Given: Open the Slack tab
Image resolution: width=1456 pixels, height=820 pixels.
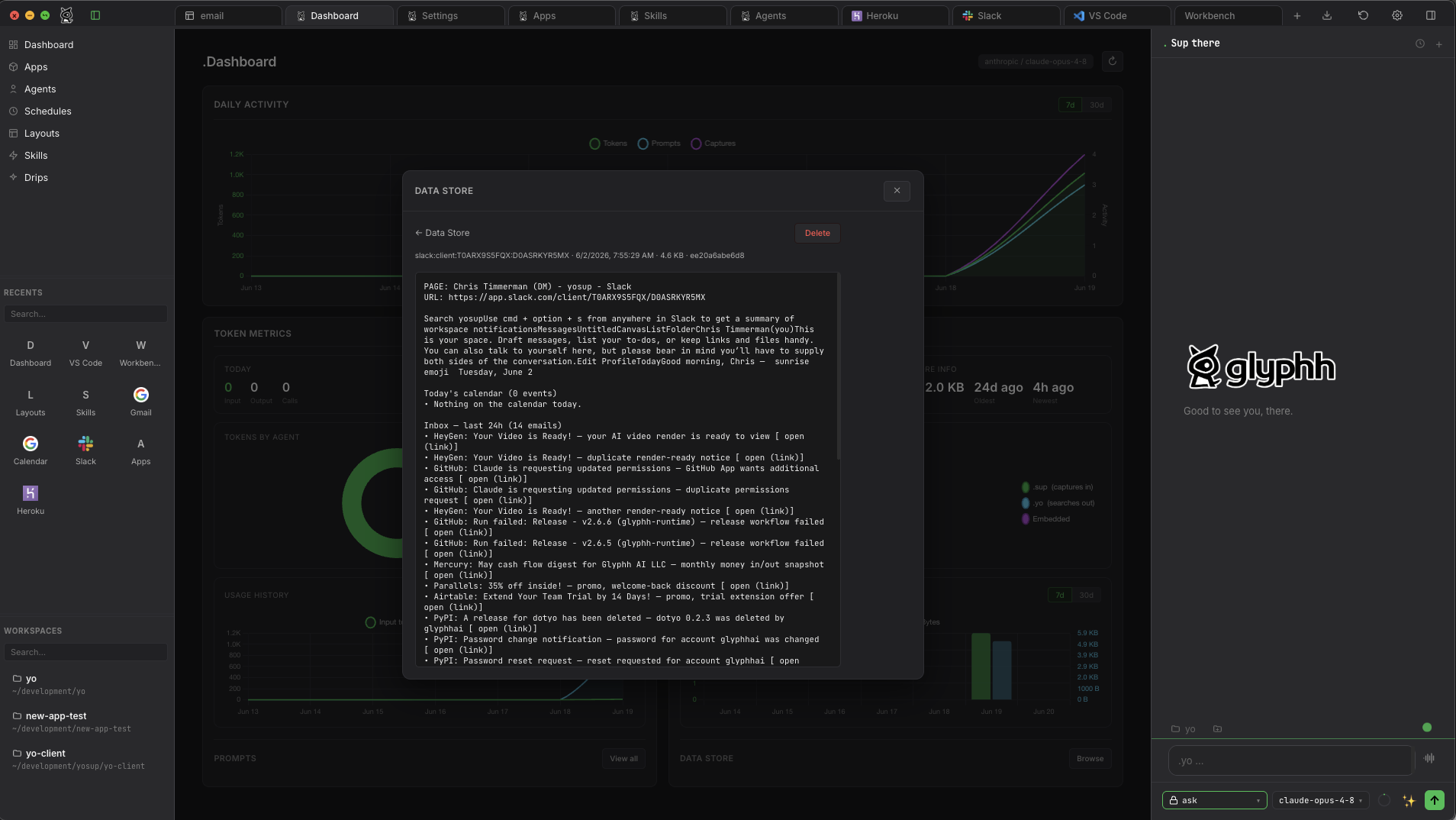Looking at the screenshot, I should click(x=1006, y=16).
